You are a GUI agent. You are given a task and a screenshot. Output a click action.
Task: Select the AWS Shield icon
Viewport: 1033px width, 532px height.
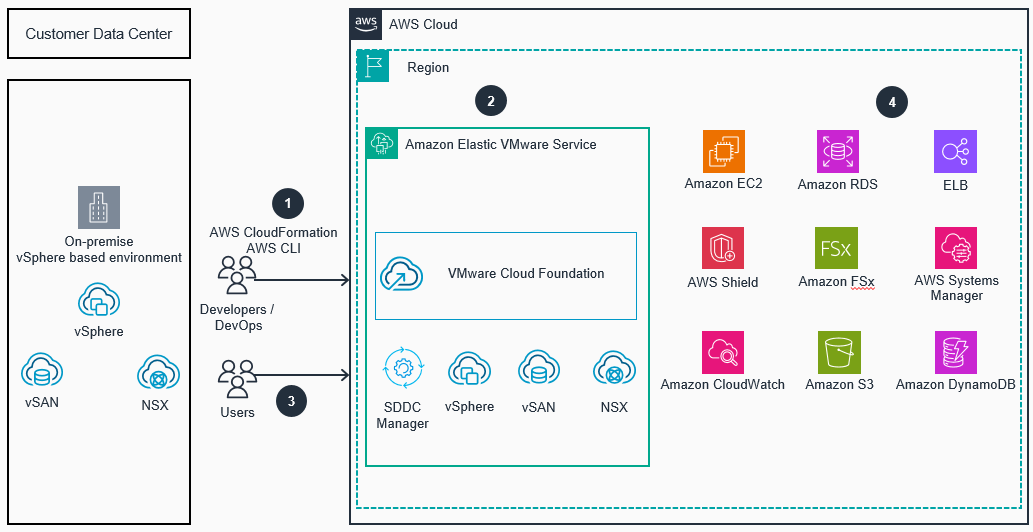coord(723,248)
